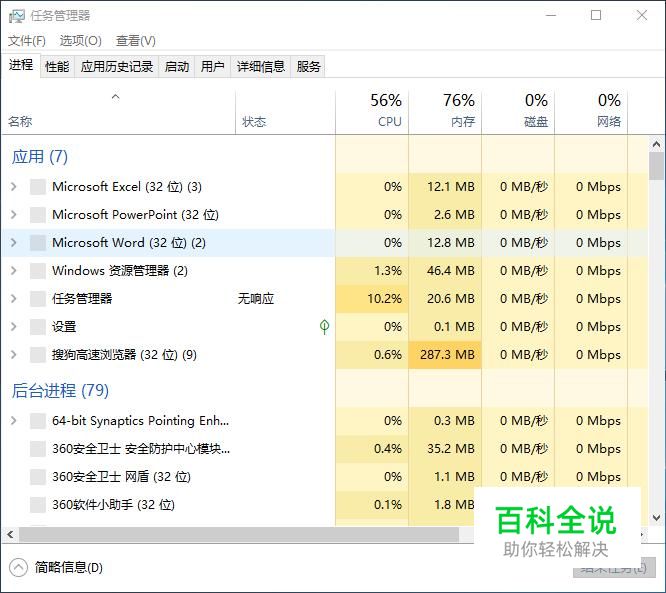Collapse to 简略信息 with the circle arrow icon
The image size is (666, 593).
18,568
